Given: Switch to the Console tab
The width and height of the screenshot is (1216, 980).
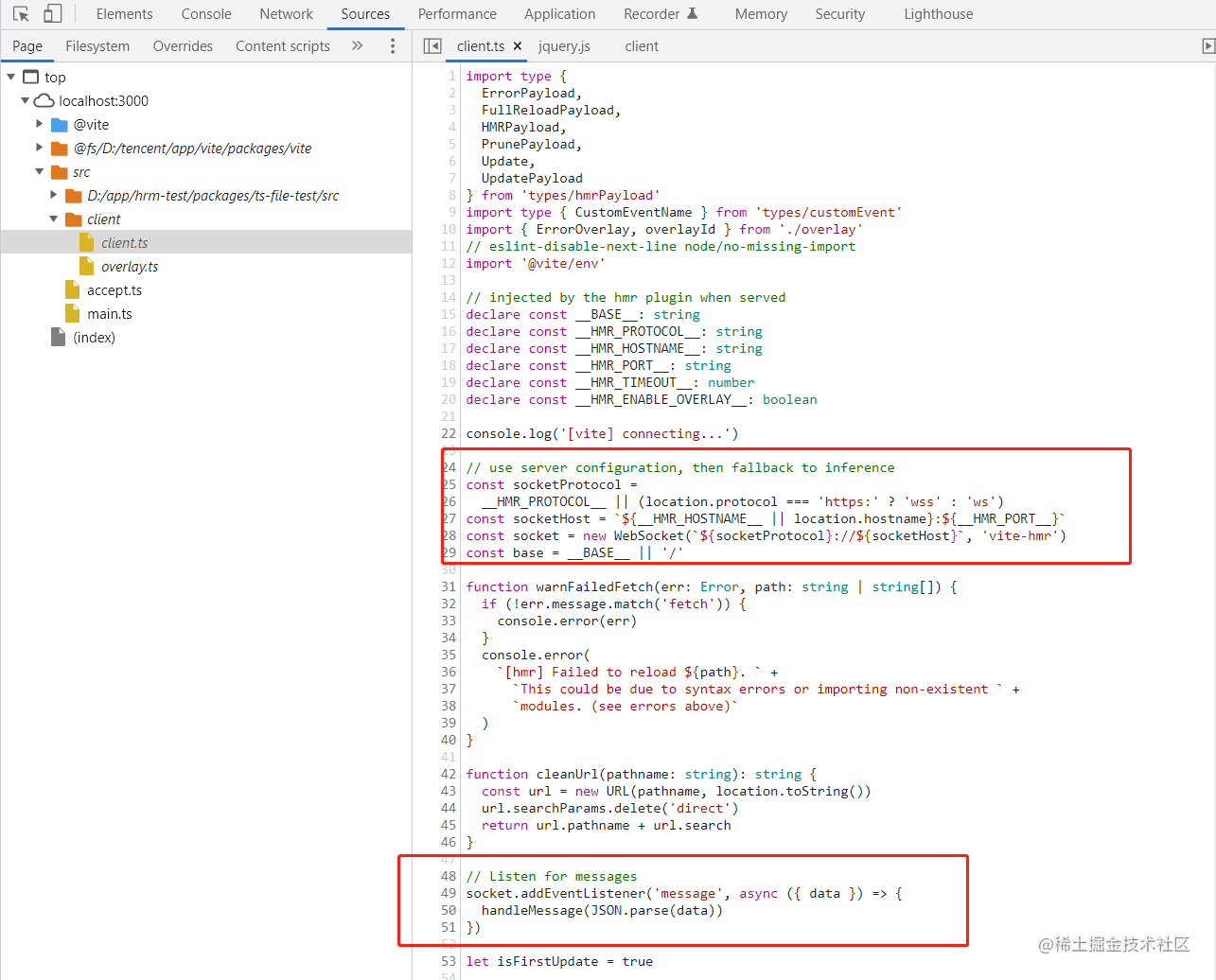Looking at the screenshot, I should point(206,14).
